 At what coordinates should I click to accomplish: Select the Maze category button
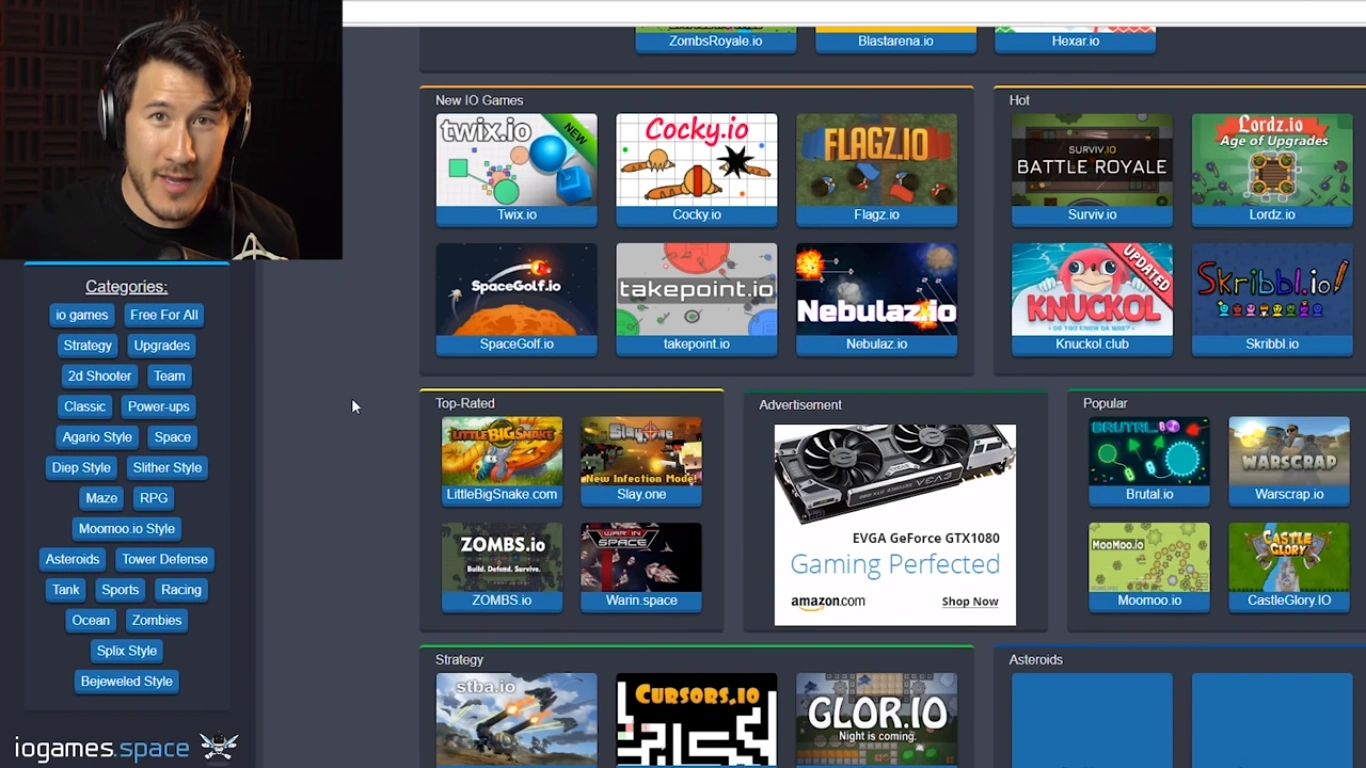[x=102, y=498]
